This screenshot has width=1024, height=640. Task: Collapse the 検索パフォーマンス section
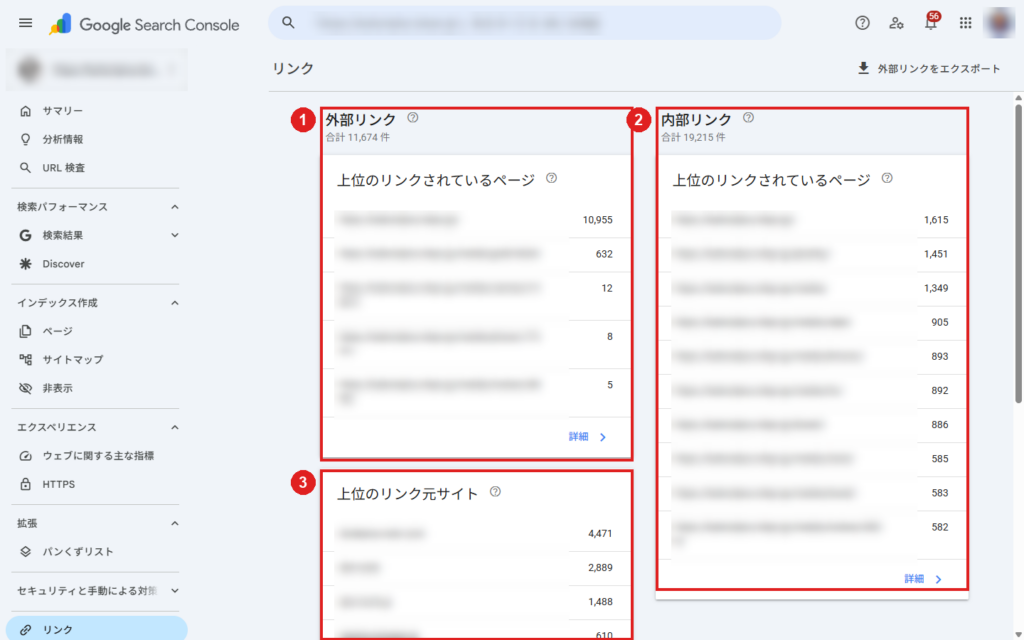[x=174, y=207]
